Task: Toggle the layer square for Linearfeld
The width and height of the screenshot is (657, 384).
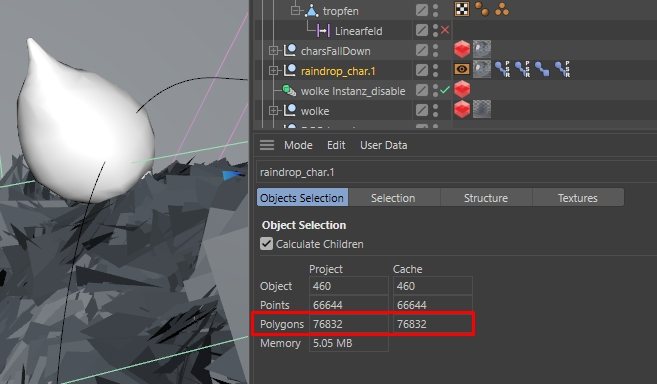Action: [x=422, y=30]
